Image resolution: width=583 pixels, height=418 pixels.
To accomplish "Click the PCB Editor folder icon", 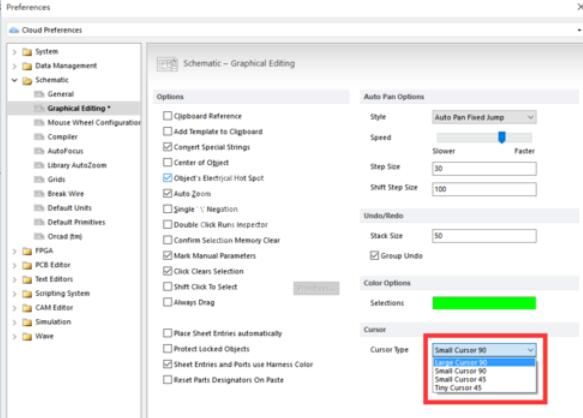I will coord(27,265).
